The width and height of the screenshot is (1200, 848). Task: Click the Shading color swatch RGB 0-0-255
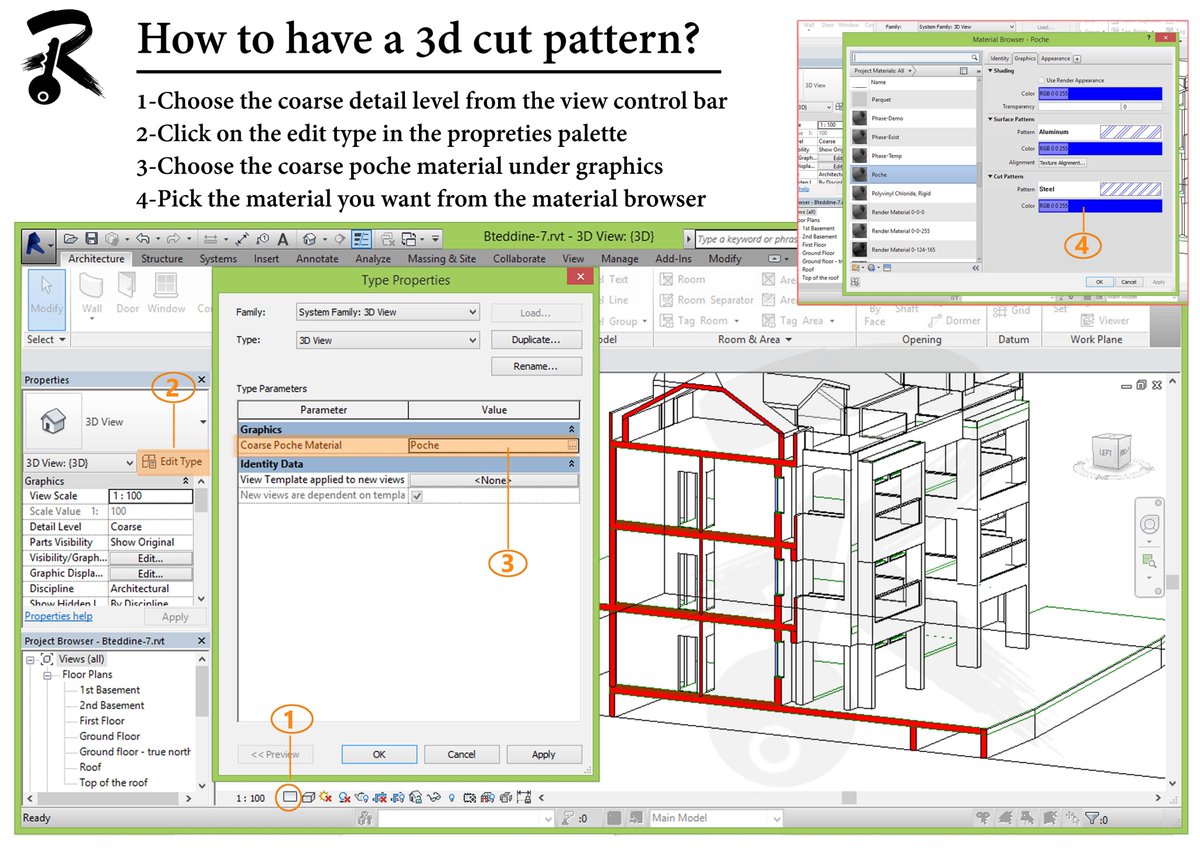(x=1100, y=93)
